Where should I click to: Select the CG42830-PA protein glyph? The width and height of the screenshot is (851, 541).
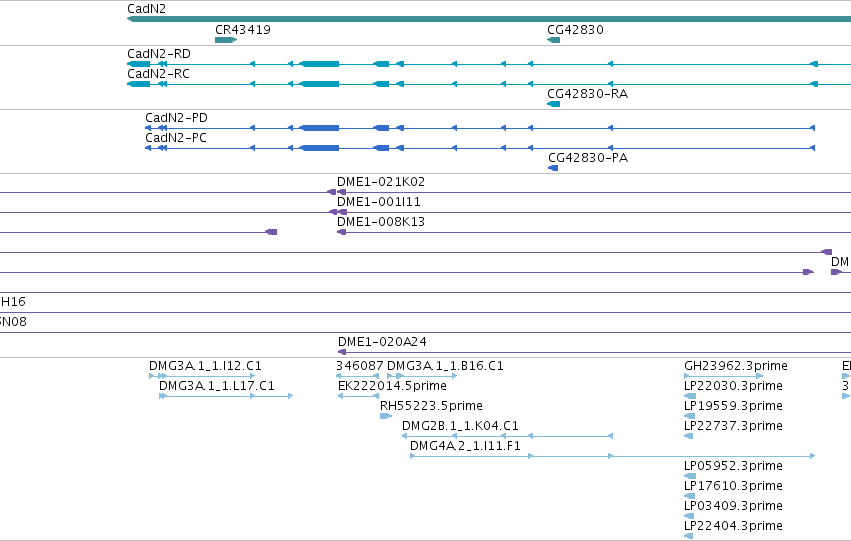click(553, 168)
